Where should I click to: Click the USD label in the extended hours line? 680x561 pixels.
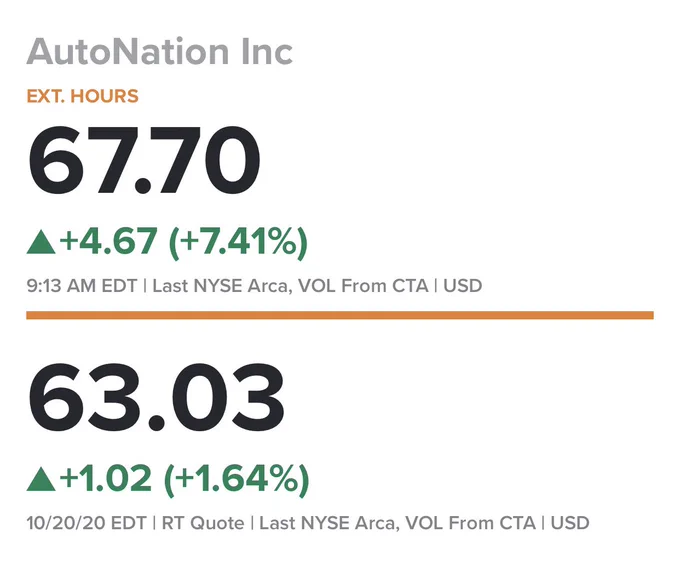click(x=462, y=286)
